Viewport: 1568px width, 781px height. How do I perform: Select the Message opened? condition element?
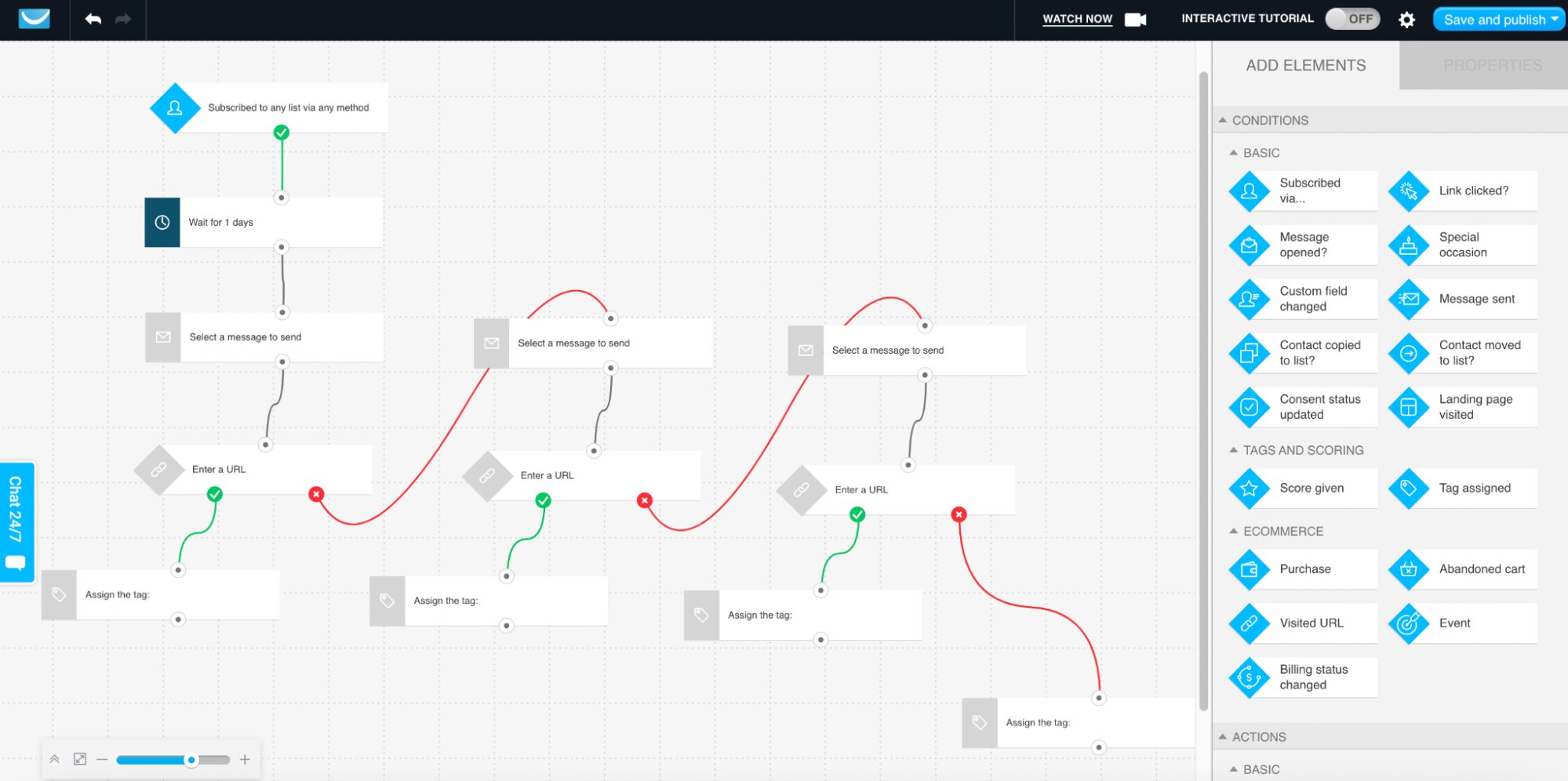(1303, 245)
